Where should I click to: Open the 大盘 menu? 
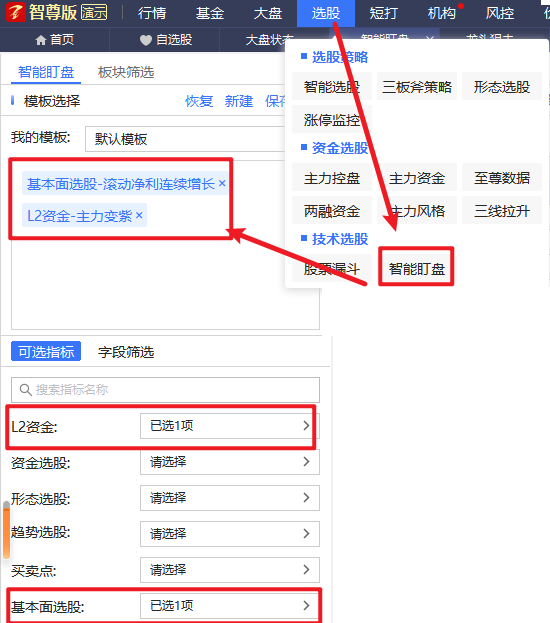pyautogui.click(x=268, y=13)
